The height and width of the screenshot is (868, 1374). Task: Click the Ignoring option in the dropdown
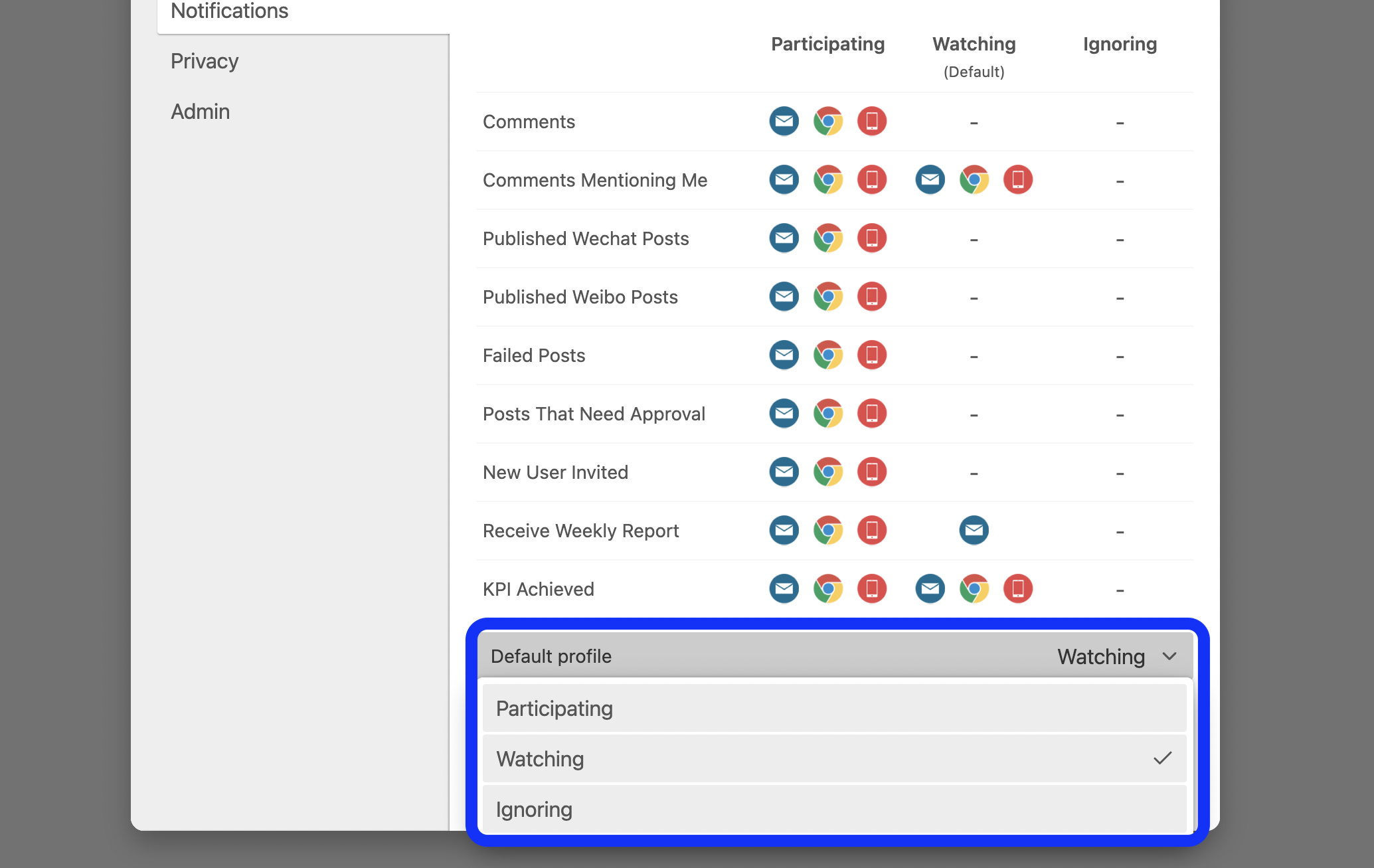coord(834,809)
